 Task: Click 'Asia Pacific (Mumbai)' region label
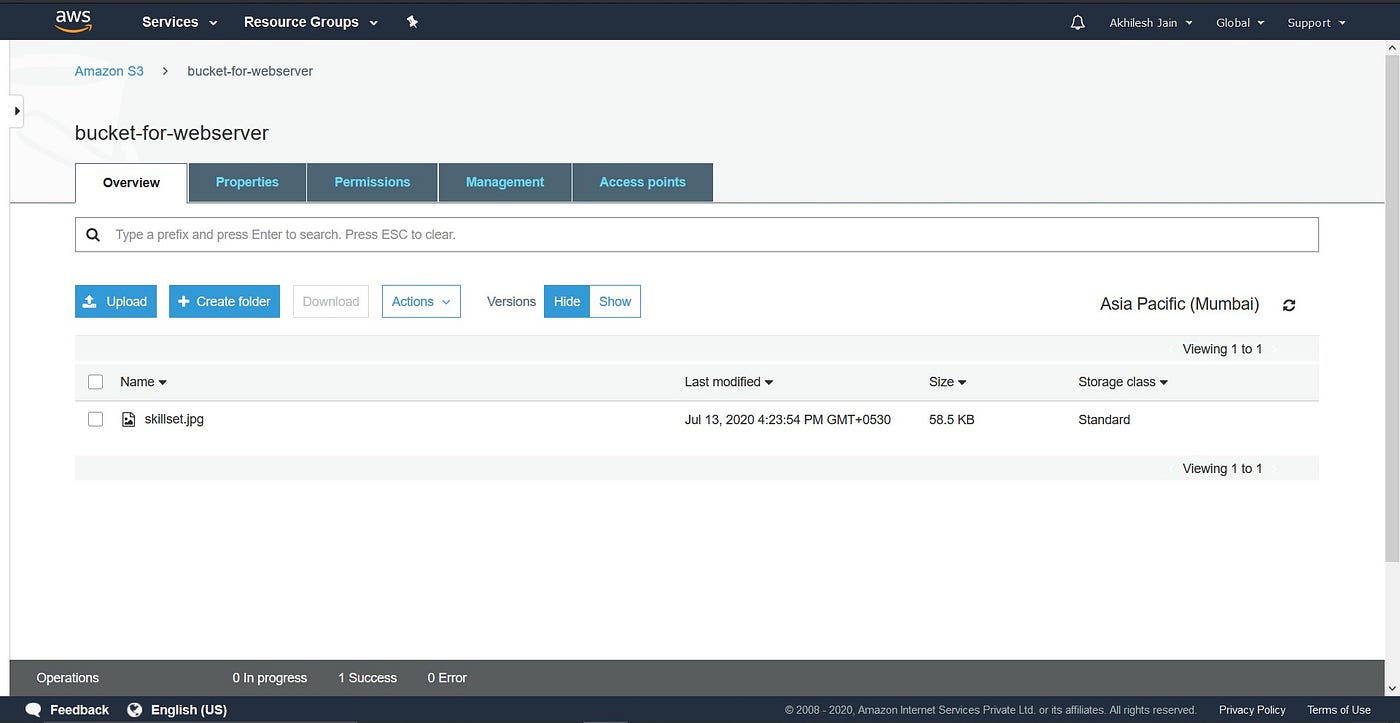pos(1179,304)
